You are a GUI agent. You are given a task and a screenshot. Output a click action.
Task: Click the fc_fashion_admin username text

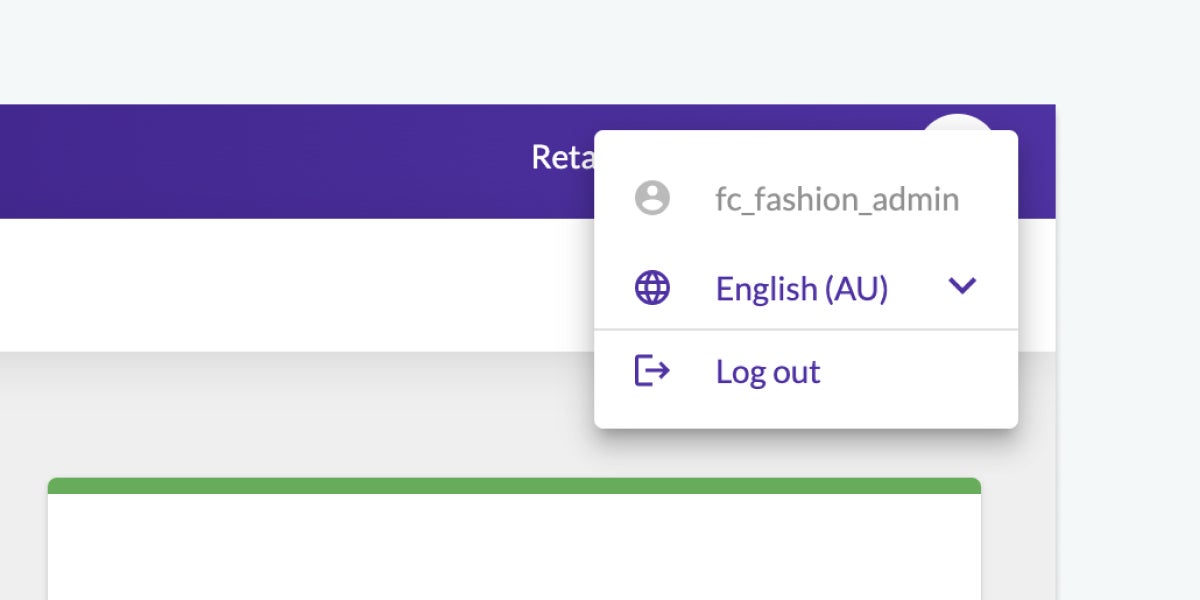(838, 198)
